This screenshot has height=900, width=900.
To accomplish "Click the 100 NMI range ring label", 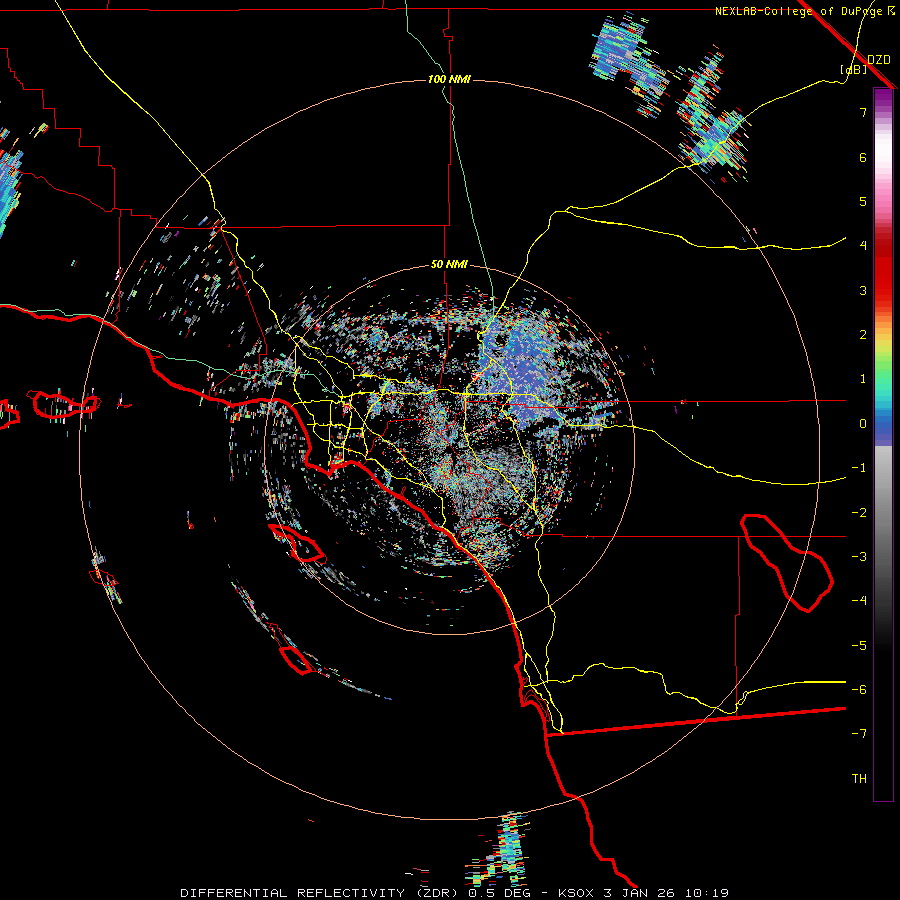I will 449,79.
